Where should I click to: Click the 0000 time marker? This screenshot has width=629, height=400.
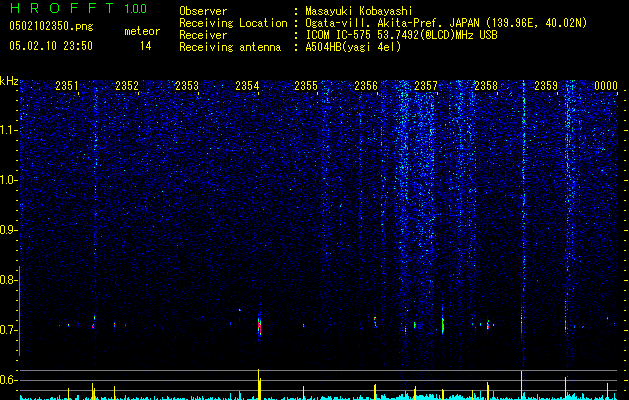click(x=606, y=86)
